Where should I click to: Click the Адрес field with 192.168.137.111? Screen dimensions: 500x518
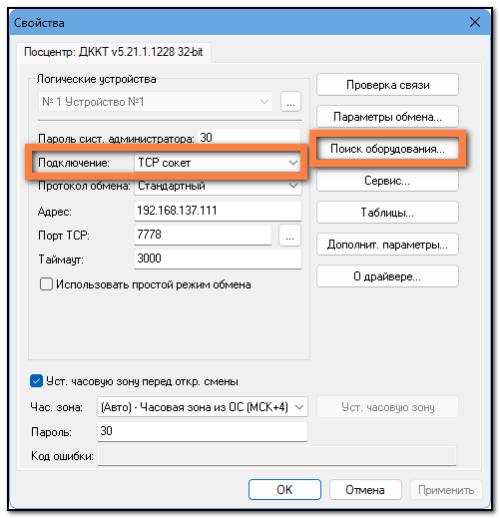[x=218, y=211]
